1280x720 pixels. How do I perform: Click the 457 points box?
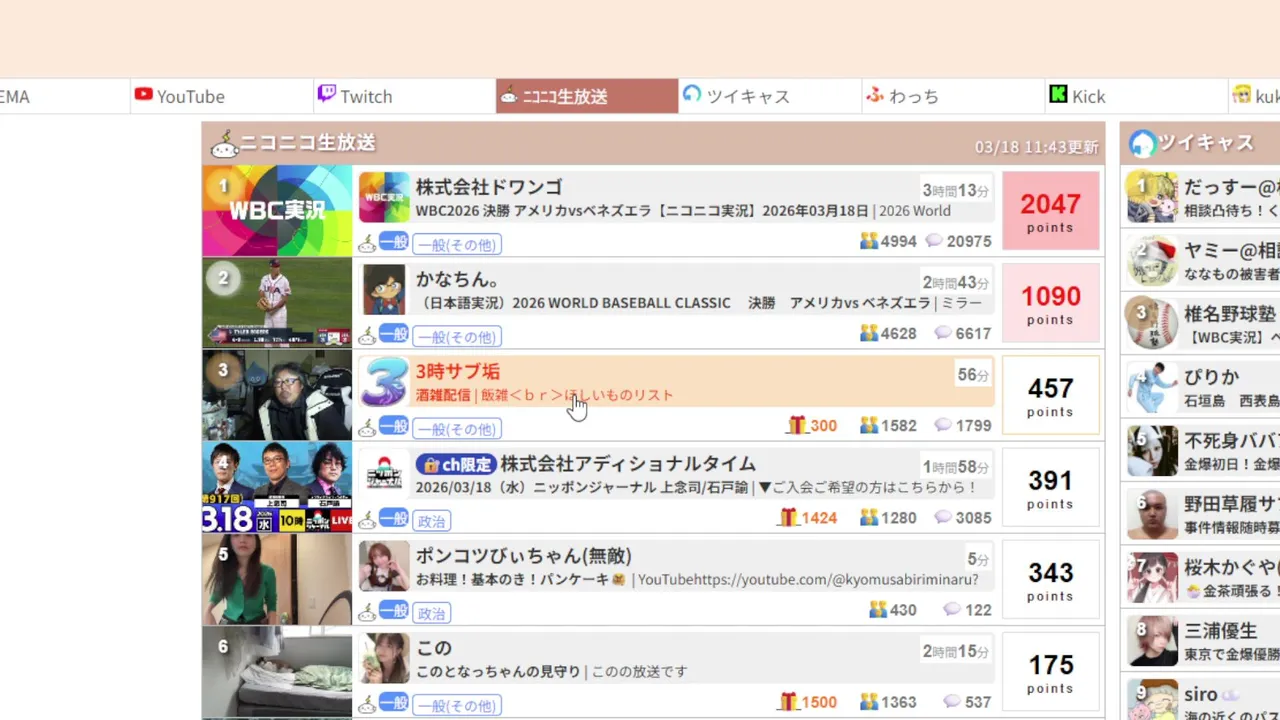click(x=1050, y=395)
